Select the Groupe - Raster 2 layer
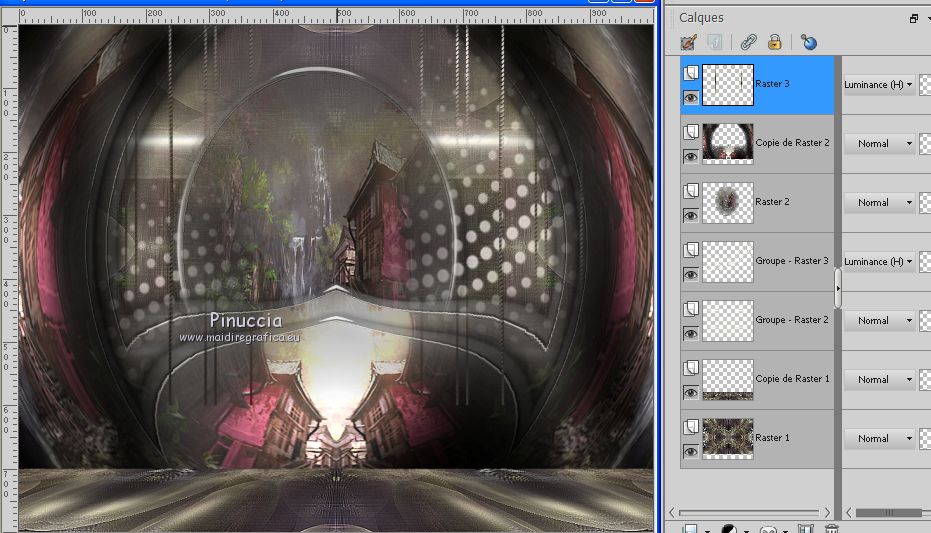Viewport: 931px width, 533px height. tap(791, 320)
